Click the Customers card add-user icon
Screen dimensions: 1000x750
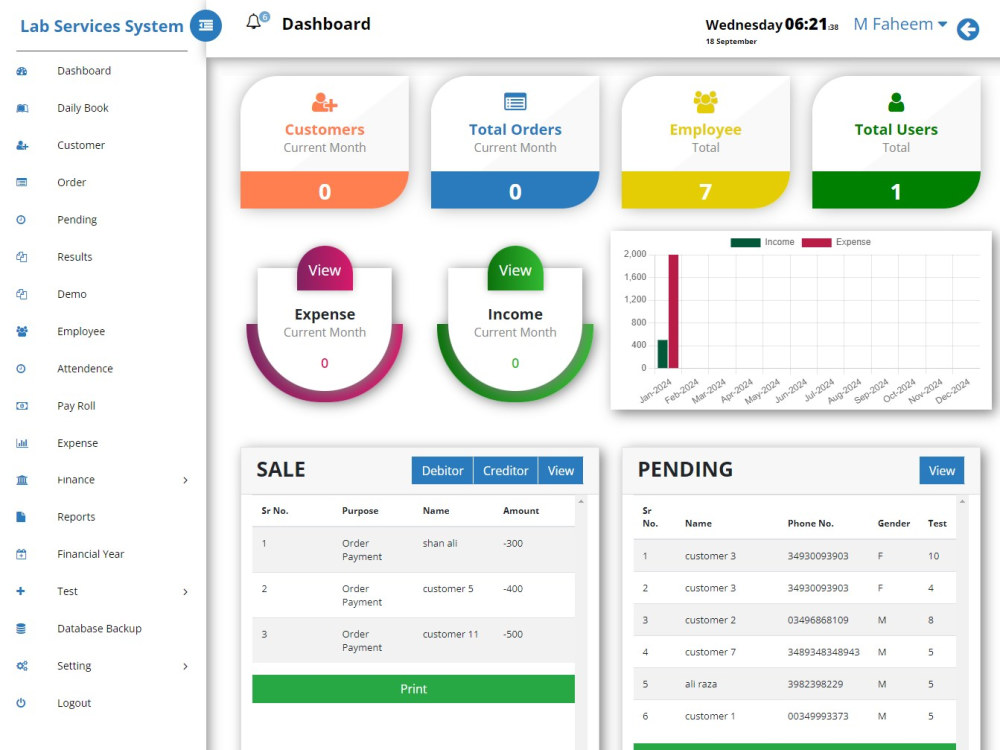(x=325, y=102)
